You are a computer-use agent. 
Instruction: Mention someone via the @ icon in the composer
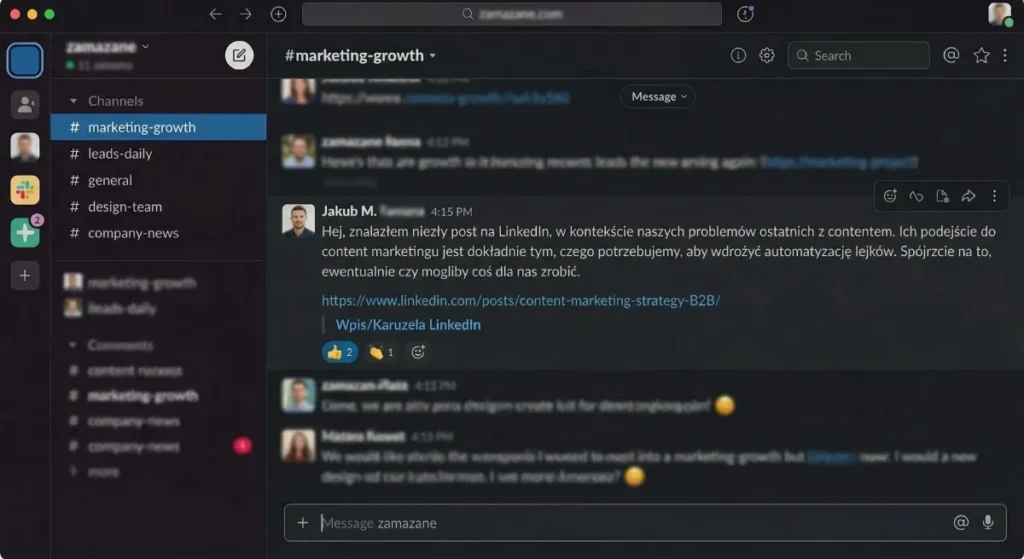tap(961, 522)
